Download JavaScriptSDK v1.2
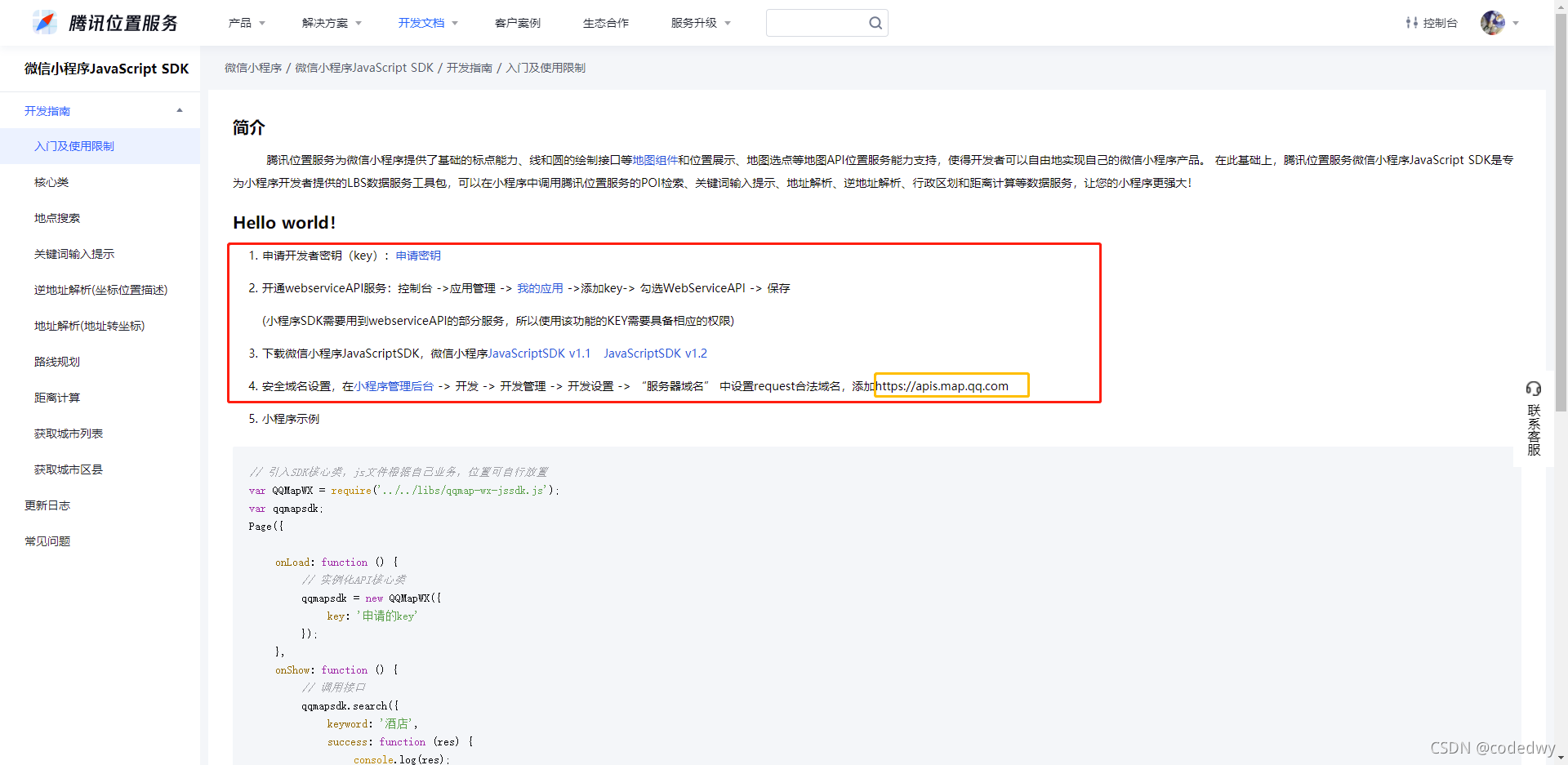The height and width of the screenshot is (765, 1568). coord(654,353)
